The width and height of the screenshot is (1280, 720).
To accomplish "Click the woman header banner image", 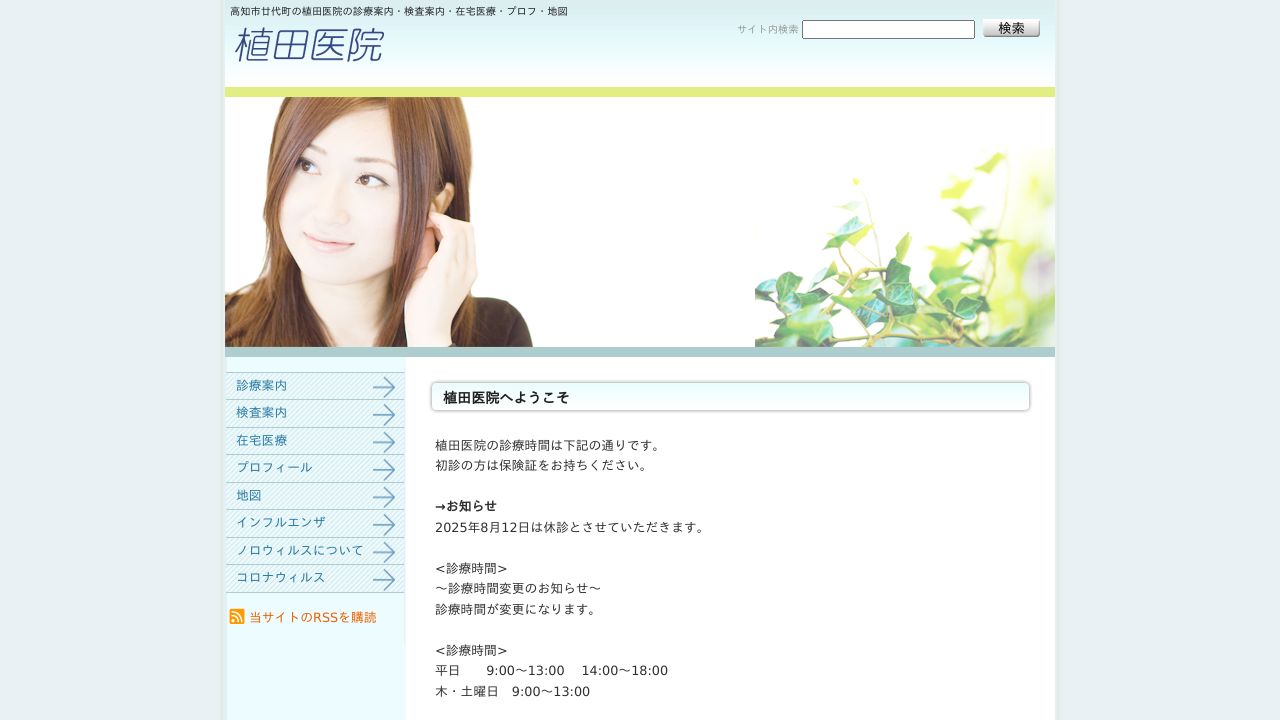I will pos(639,222).
